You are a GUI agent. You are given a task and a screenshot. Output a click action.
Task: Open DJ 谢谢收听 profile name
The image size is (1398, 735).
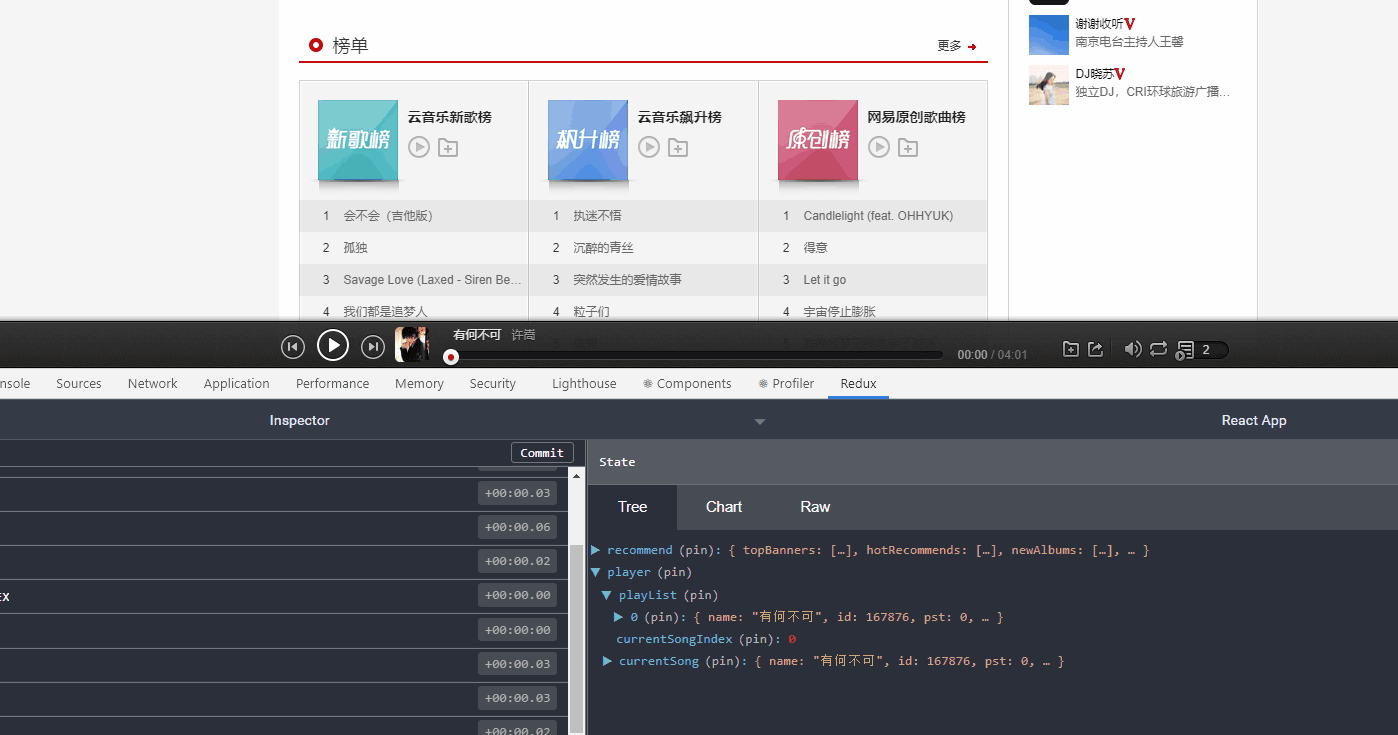pyautogui.click(x=1099, y=24)
